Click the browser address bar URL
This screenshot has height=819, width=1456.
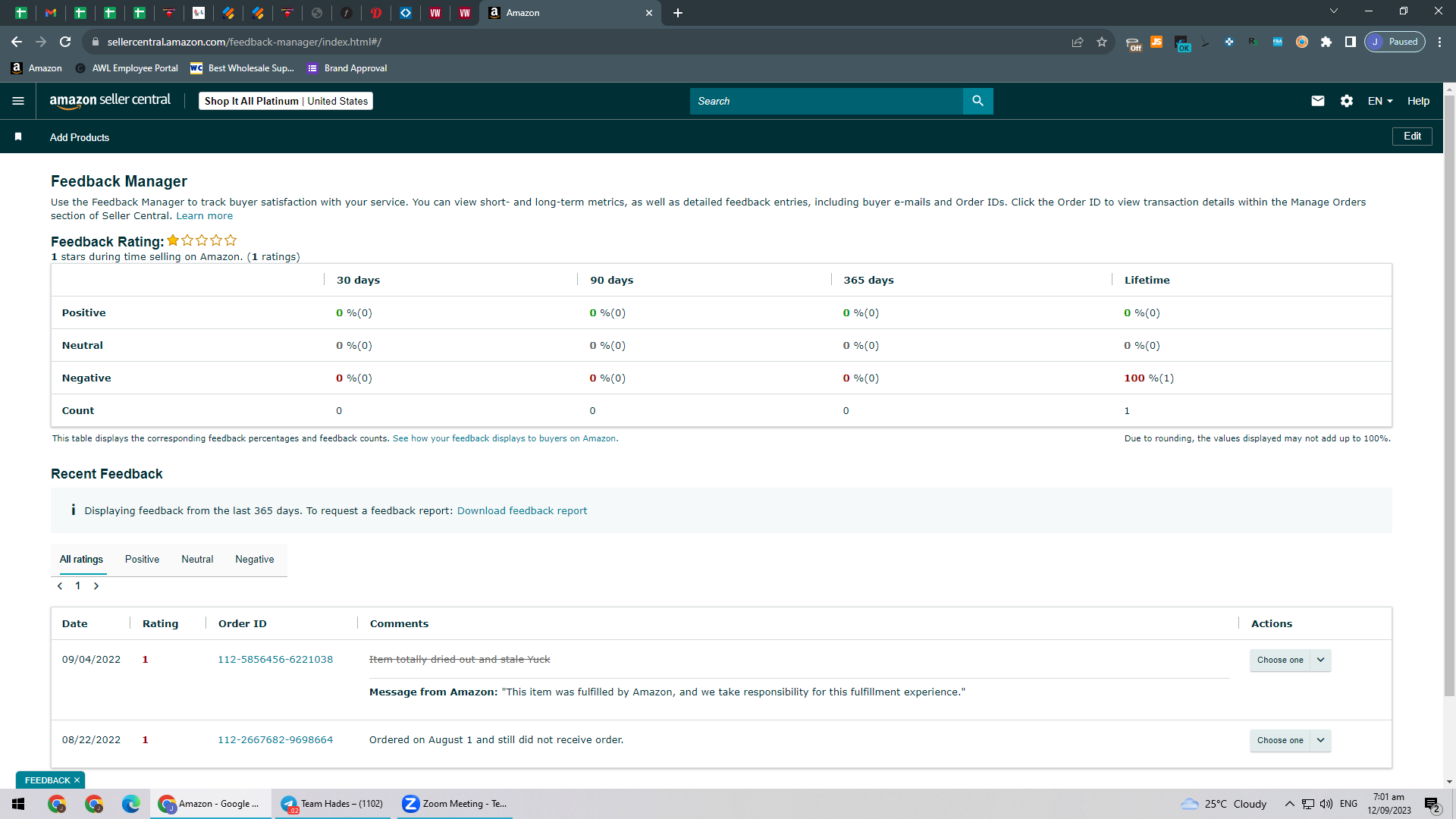[x=244, y=42]
